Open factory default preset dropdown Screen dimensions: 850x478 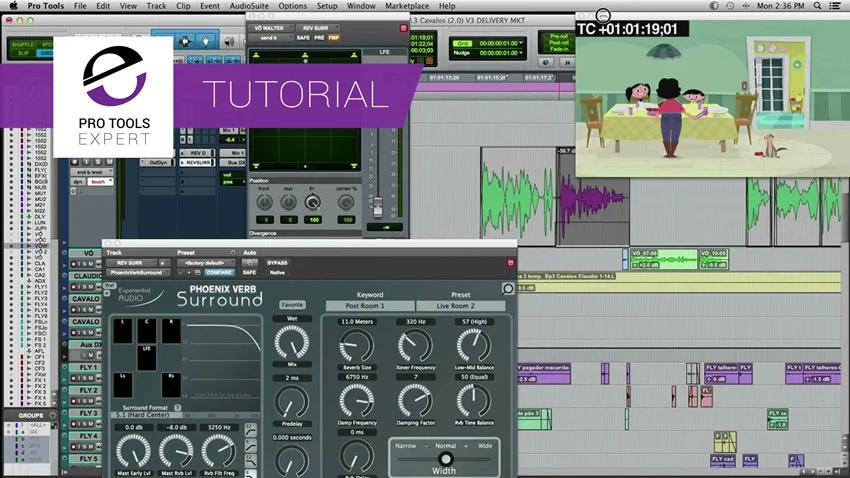[x=205, y=263]
